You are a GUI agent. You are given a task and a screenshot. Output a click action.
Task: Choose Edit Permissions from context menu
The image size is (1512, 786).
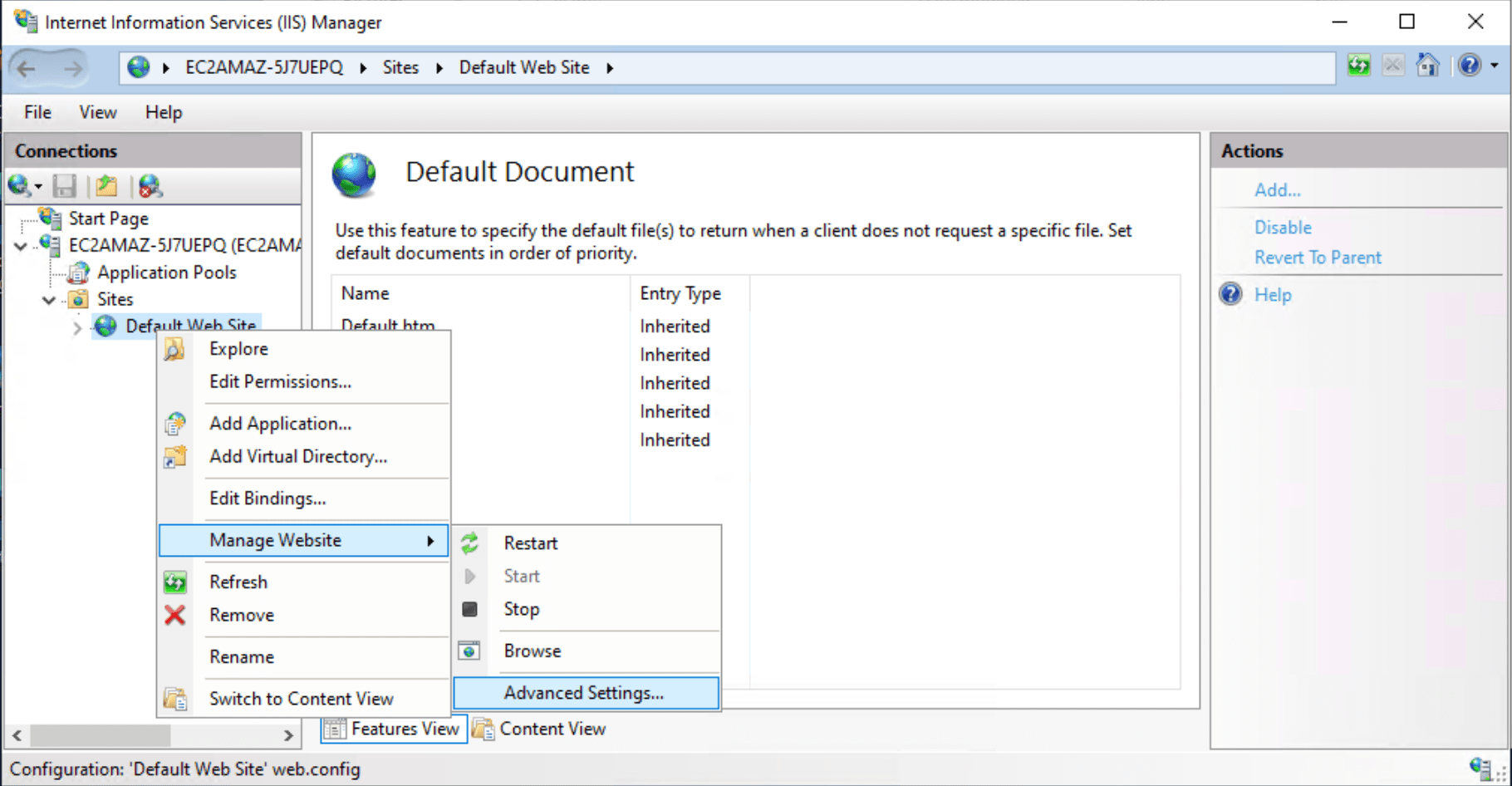pos(304,382)
